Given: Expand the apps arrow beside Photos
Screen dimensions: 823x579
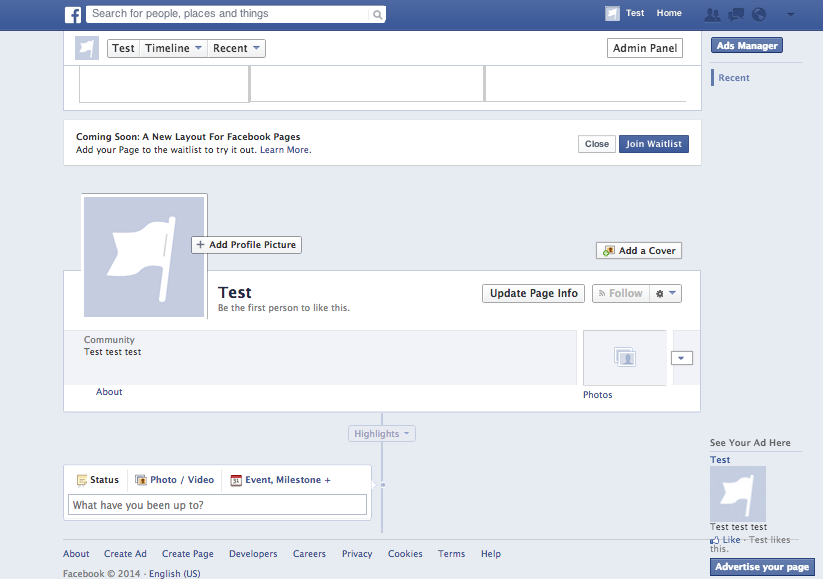Looking at the screenshot, I should click(681, 358).
